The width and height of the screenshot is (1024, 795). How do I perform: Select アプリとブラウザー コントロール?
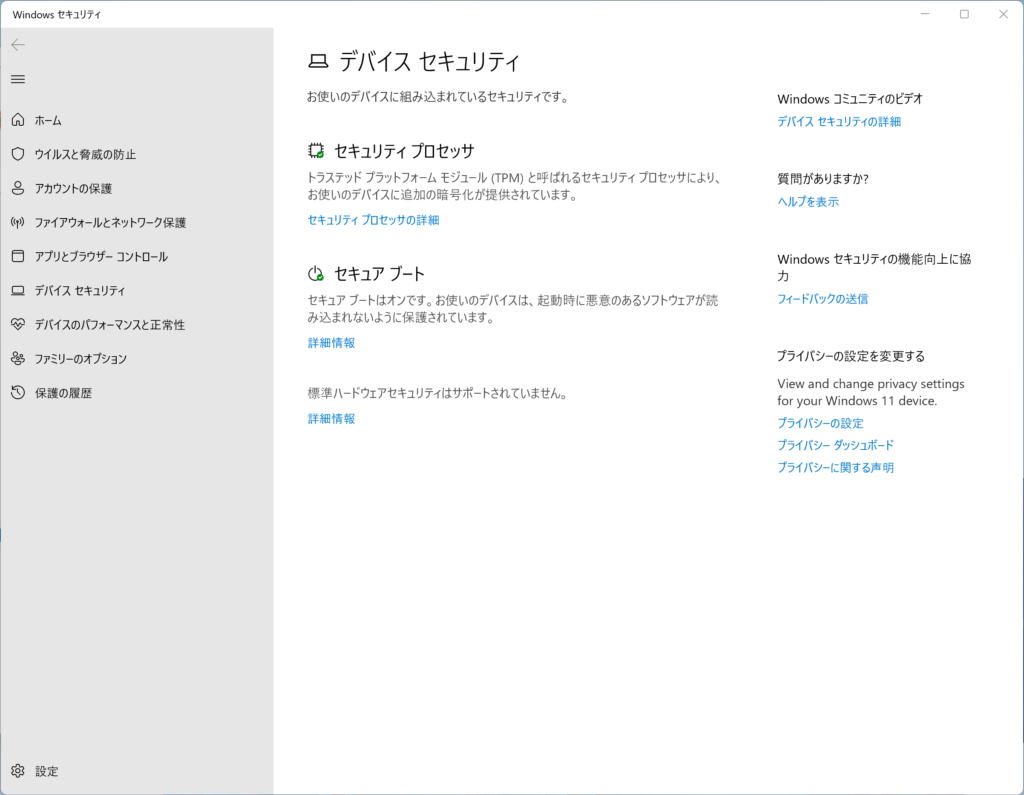click(x=136, y=256)
